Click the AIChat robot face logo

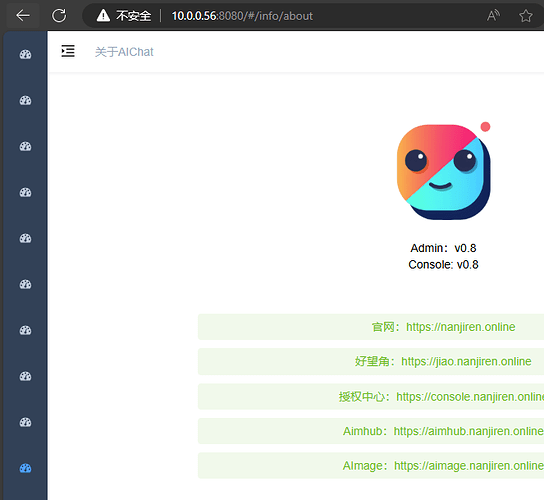pos(444,171)
